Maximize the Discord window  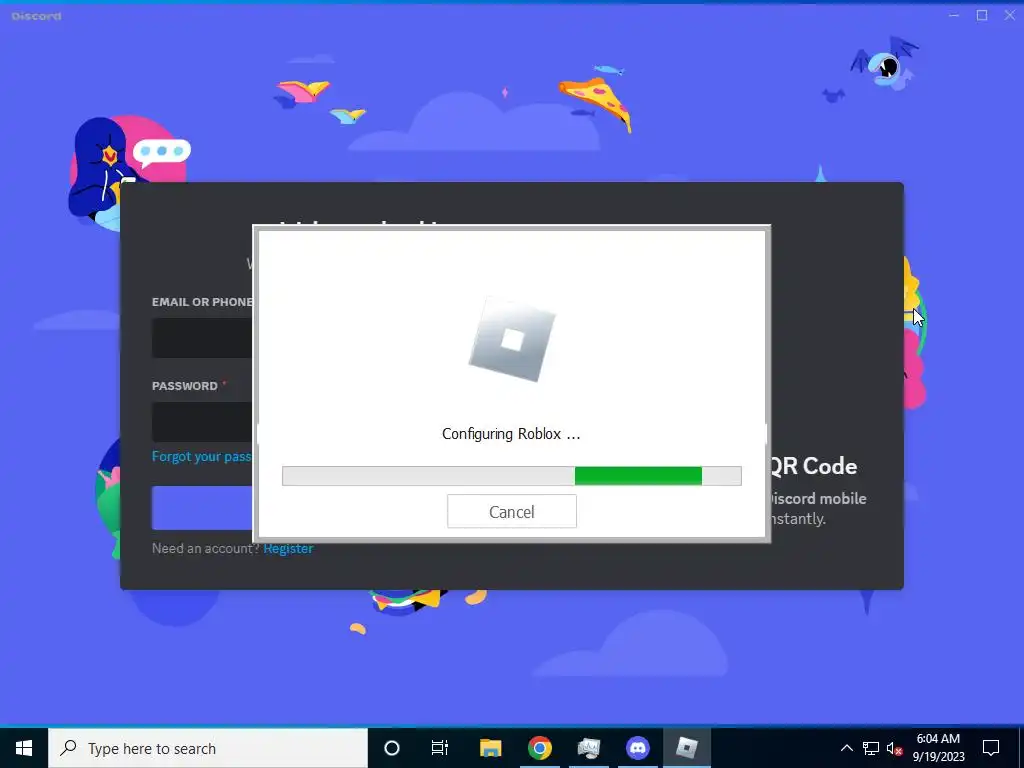[x=982, y=15]
